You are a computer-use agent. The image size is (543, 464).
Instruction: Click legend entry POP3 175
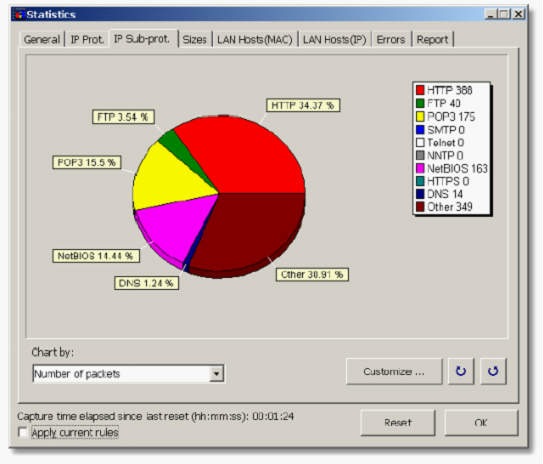pyautogui.click(x=446, y=117)
